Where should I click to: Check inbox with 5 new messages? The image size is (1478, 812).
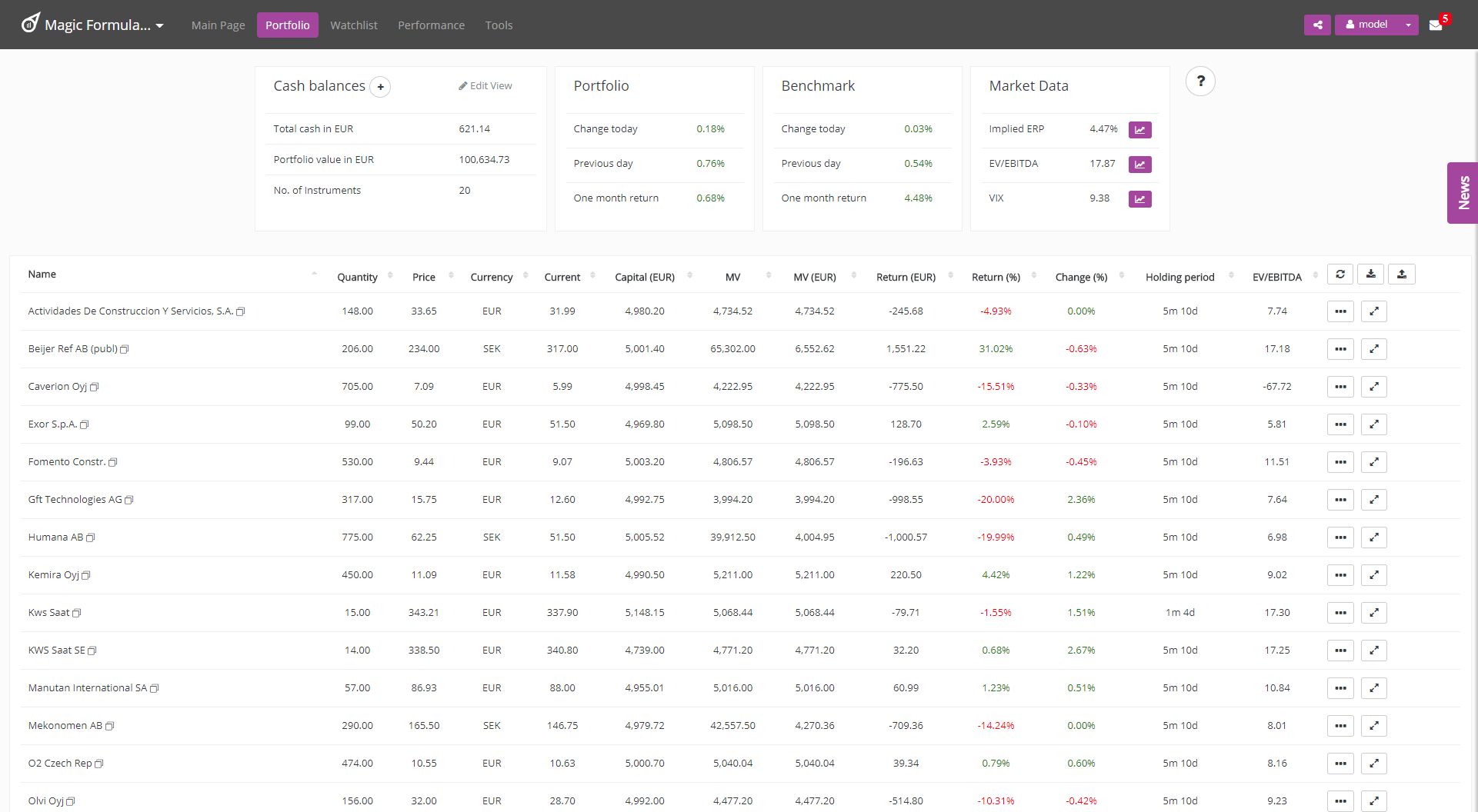click(x=1436, y=25)
